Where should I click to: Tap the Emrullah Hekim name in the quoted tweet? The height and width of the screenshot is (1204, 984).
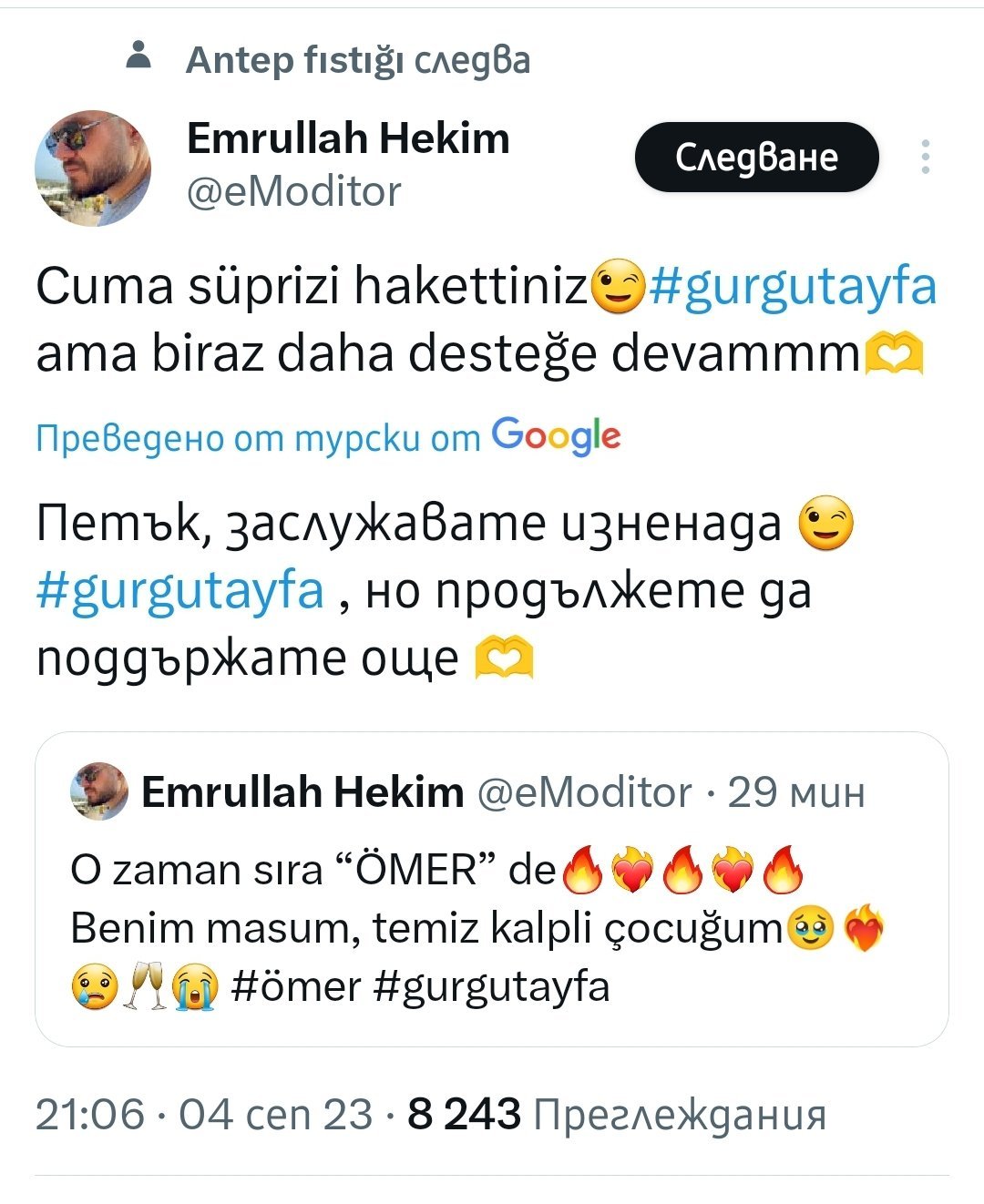click(302, 792)
